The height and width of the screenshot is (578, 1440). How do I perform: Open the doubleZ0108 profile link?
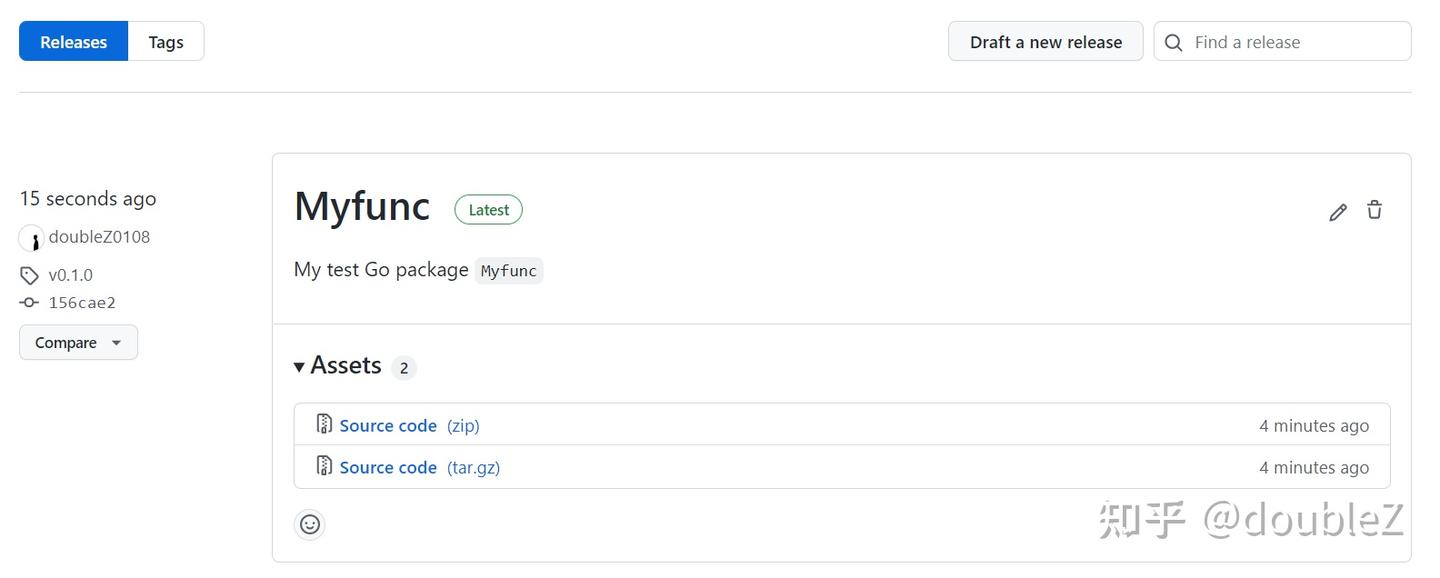coord(99,237)
